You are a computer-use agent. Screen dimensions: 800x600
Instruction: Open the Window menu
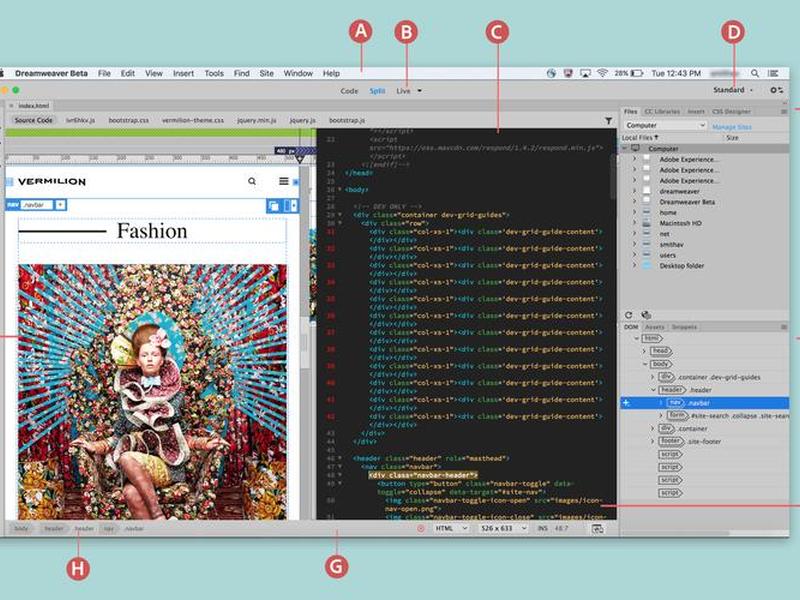click(x=298, y=73)
